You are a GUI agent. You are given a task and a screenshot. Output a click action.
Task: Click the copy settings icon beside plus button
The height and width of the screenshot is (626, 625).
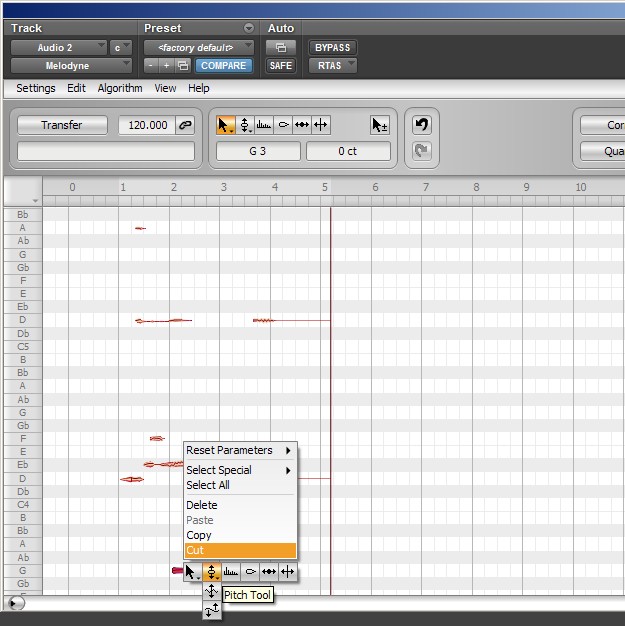click(x=183, y=65)
